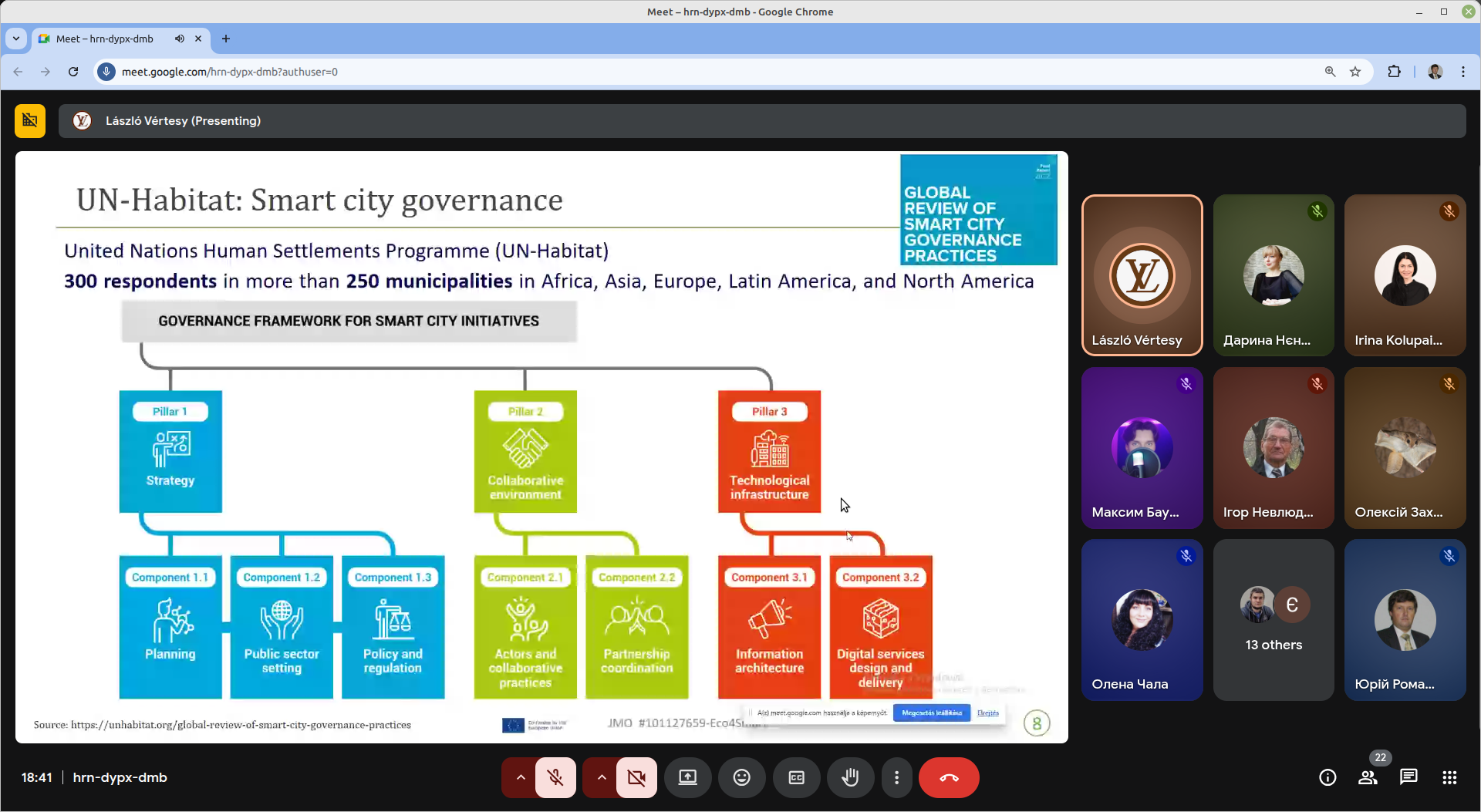Open the chat panel icon

pyautogui.click(x=1408, y=777)
